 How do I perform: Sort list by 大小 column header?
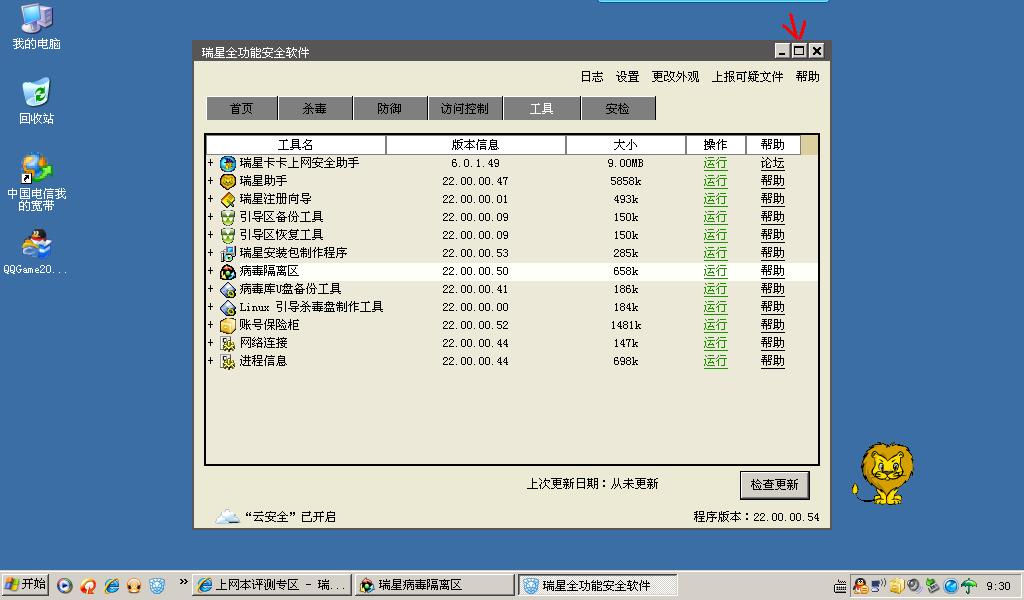626,145
